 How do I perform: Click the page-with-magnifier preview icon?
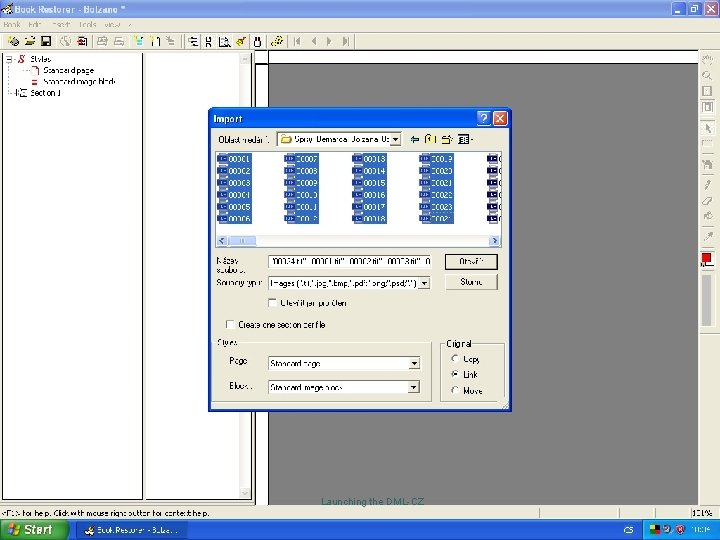pyautogui.click(x=224, y=41)
